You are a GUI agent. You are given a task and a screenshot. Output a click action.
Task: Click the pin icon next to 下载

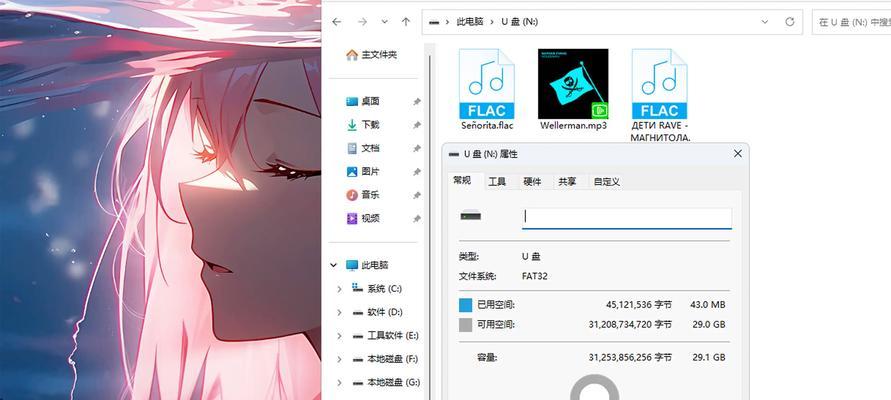[x=417, y=125]
